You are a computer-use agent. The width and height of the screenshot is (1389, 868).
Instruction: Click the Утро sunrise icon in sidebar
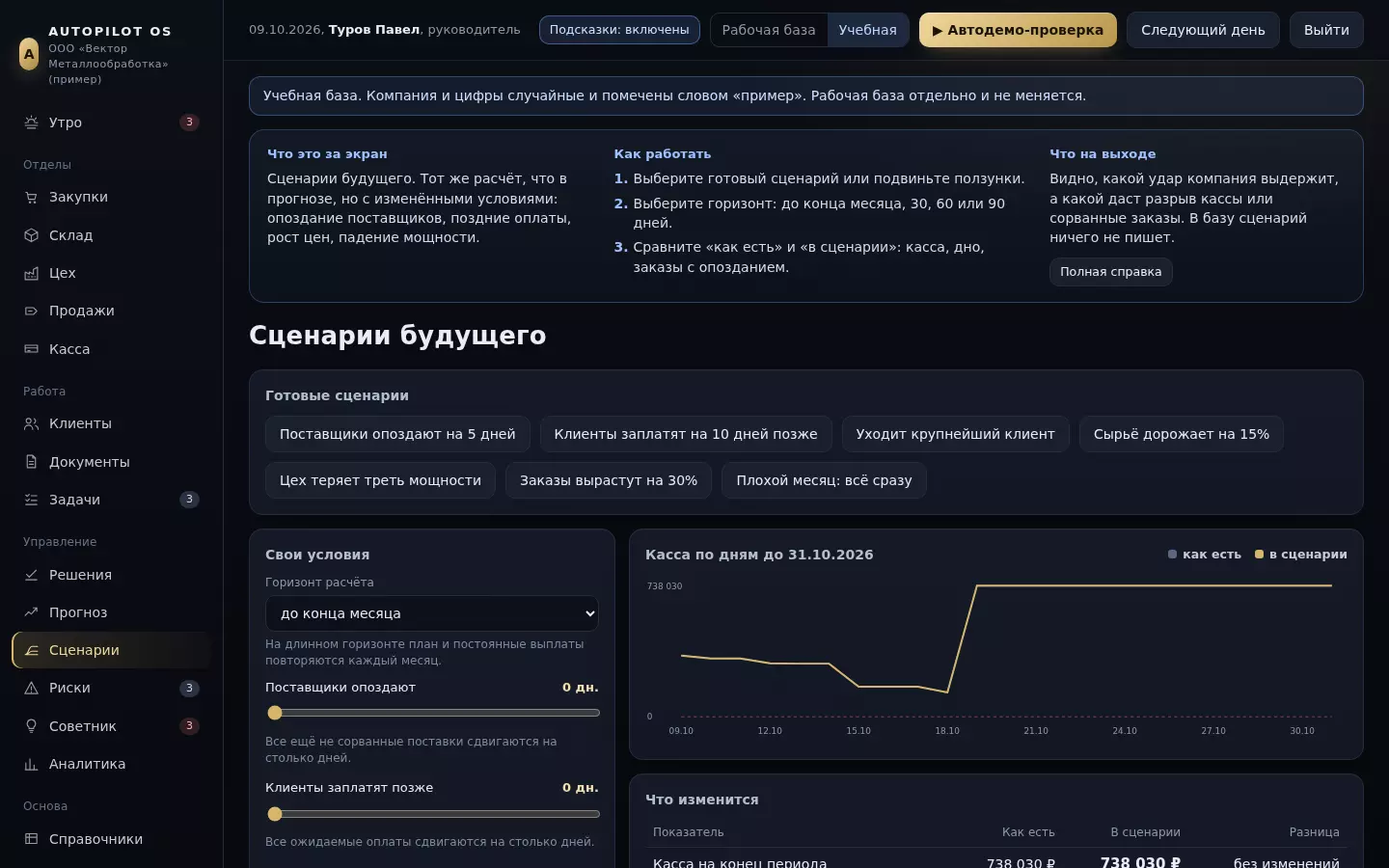click(x=31, y=122)
